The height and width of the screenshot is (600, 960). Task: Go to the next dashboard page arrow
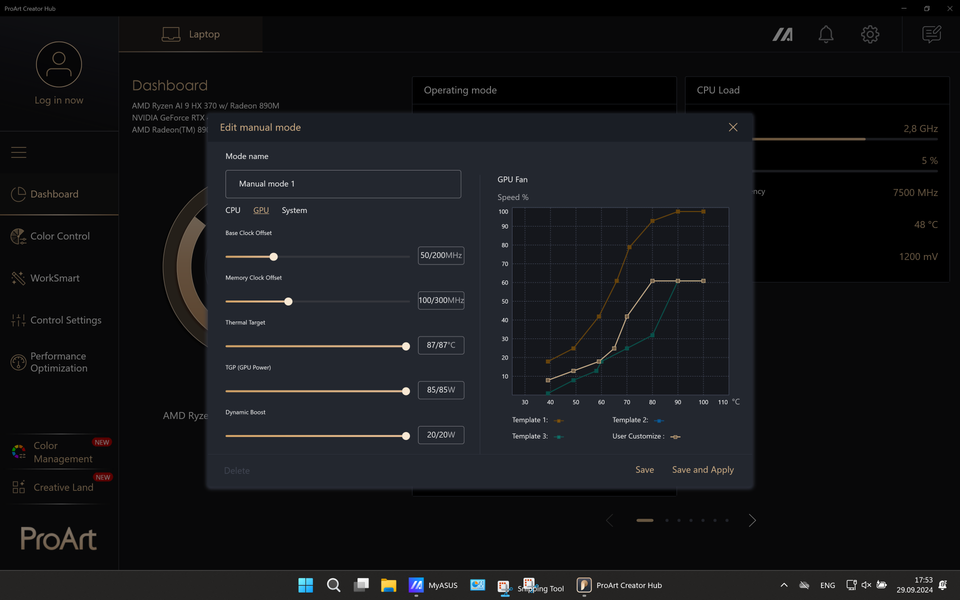coord(752,520)
